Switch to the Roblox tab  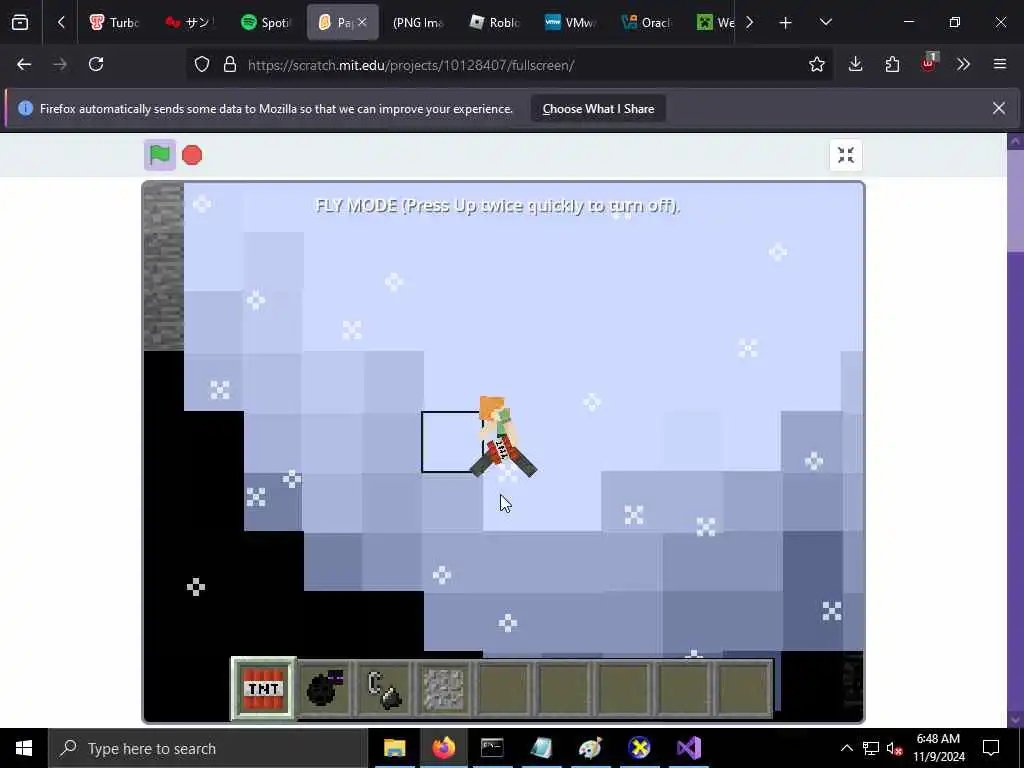[x=495, y=23]
